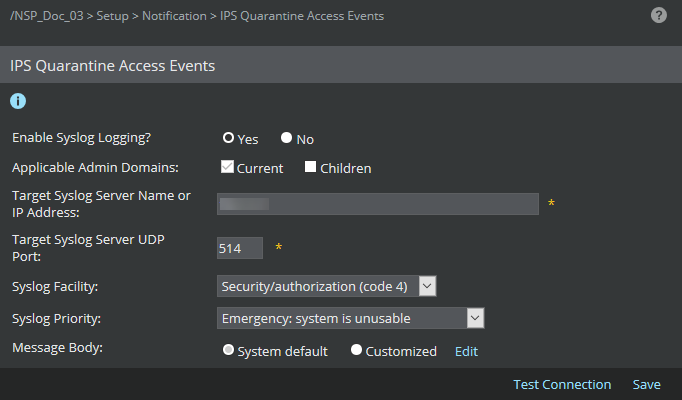Click the Syslog Facility dropdown arrow
The height and width of the screenshot is (400, 682).
click(x=427, y=287)
